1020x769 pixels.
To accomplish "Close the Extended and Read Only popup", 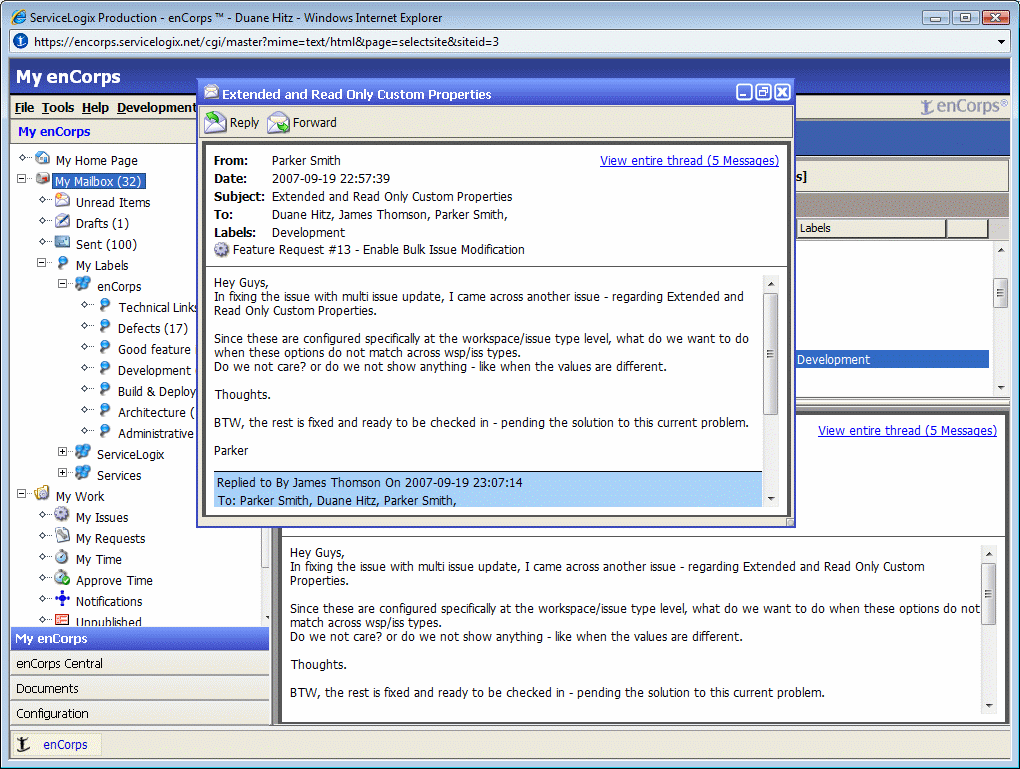I will click(783, 92).
